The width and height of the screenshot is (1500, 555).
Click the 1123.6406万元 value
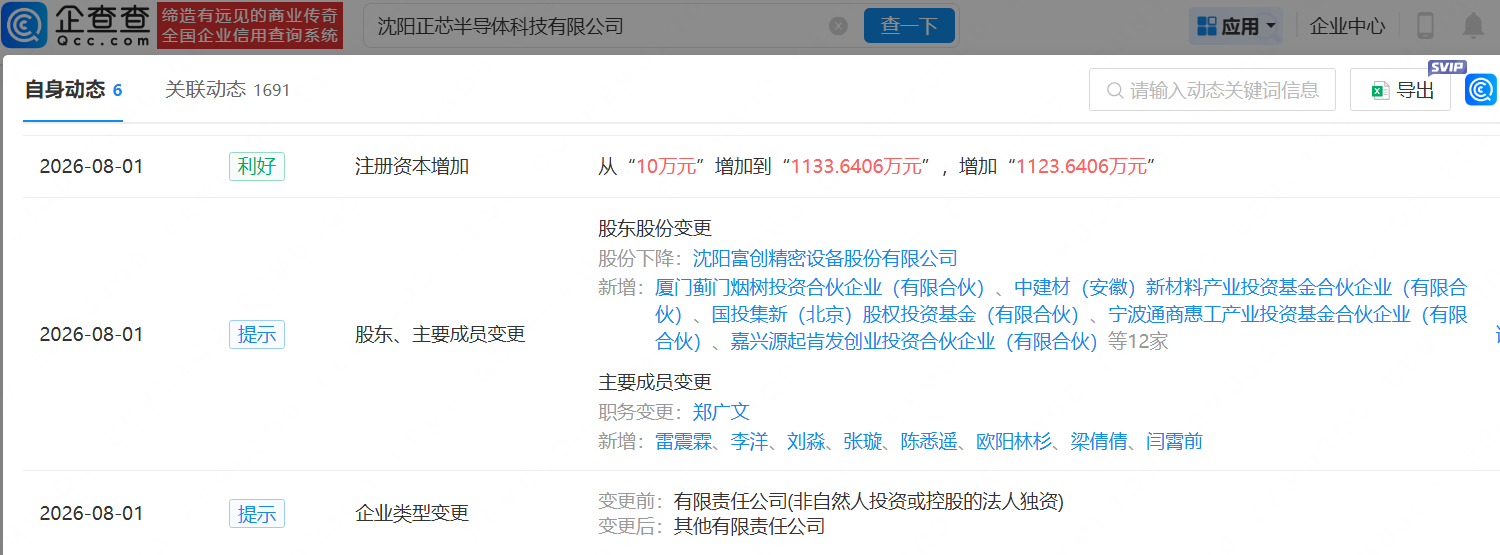[x=1081, y=166]
